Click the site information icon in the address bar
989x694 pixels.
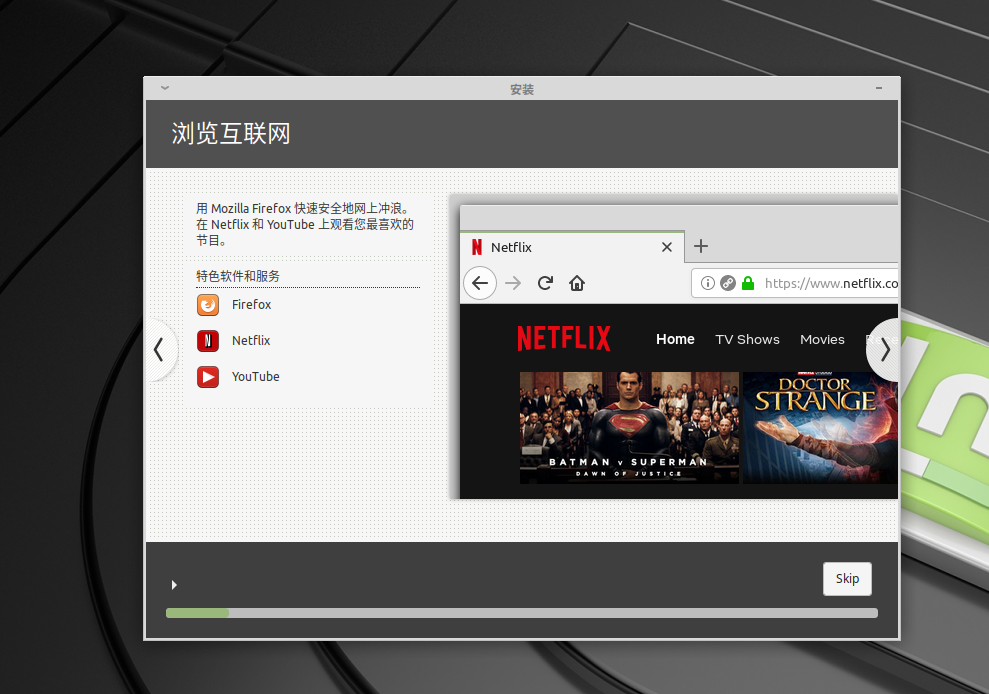click(709, 283)
